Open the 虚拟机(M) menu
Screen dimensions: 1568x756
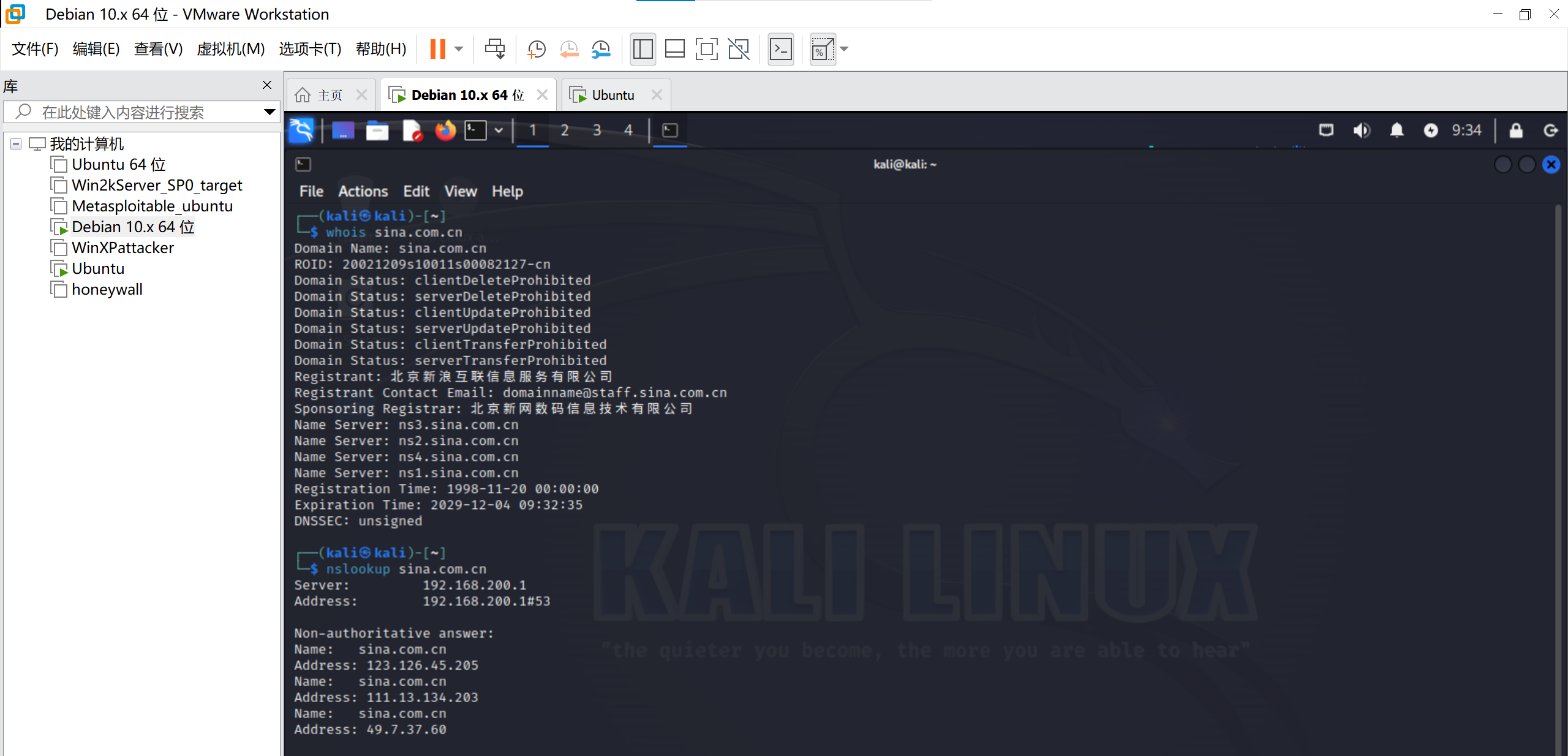230,49
